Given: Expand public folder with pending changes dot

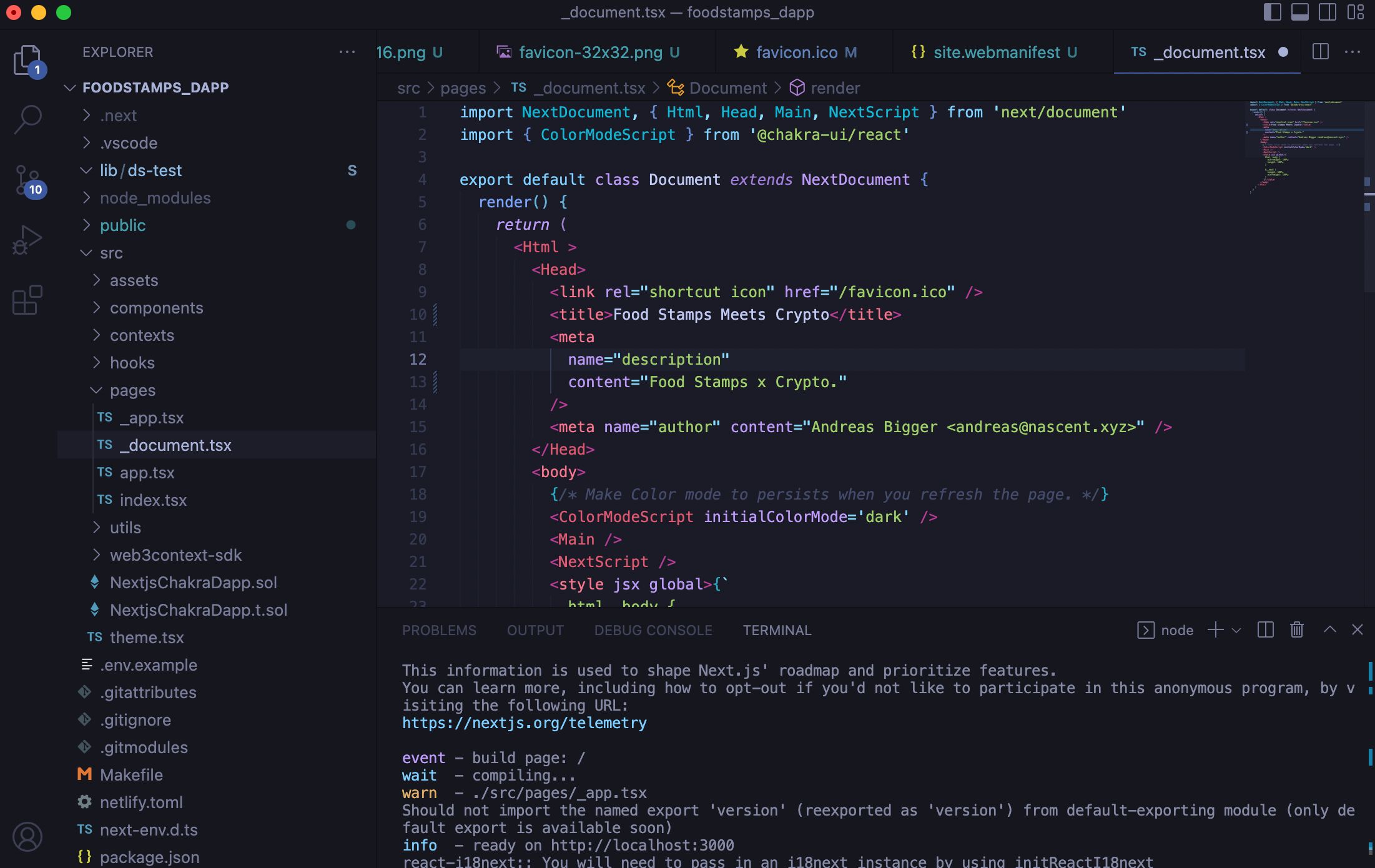Looking at the screenshot, I should 122,224.
